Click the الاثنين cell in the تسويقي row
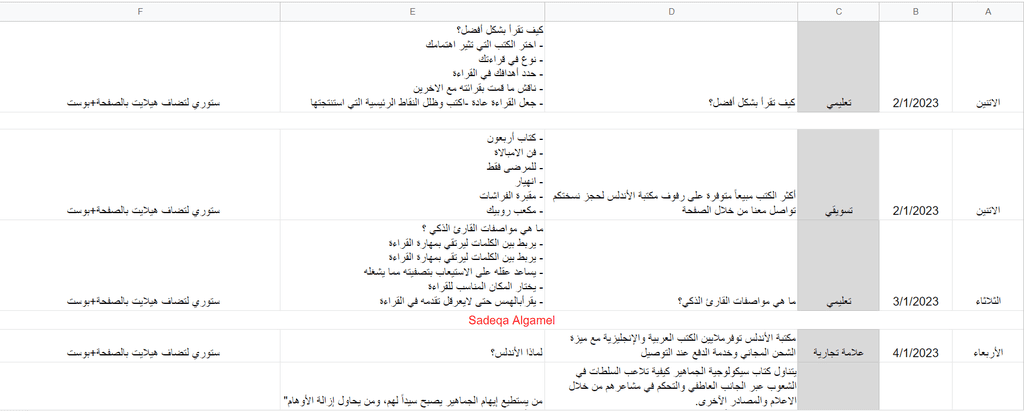Viewport: 1024px width, 411px height. coord(987,174)
